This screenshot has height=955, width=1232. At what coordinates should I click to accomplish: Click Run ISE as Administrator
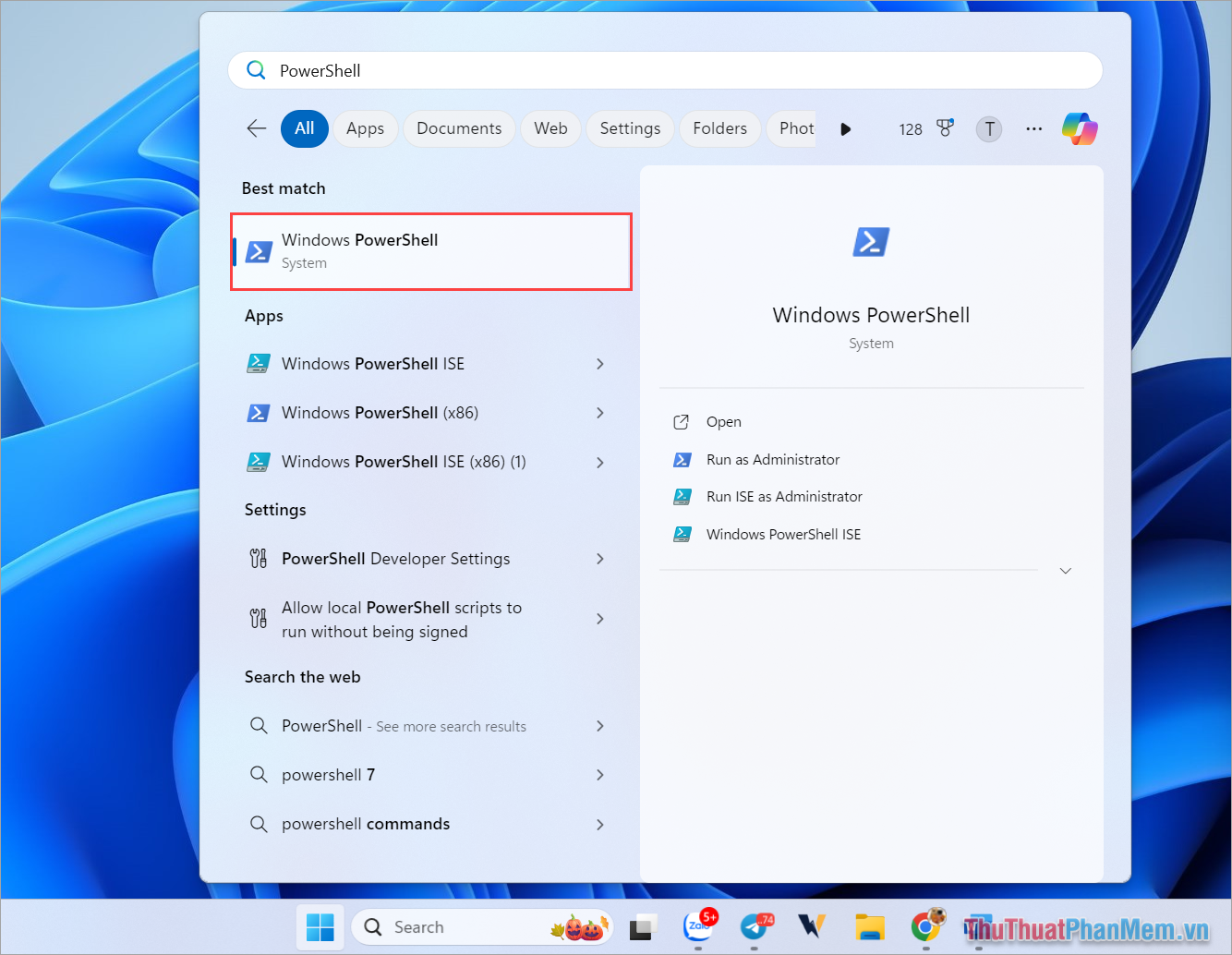pyautogui.click(x=784, y=497)
